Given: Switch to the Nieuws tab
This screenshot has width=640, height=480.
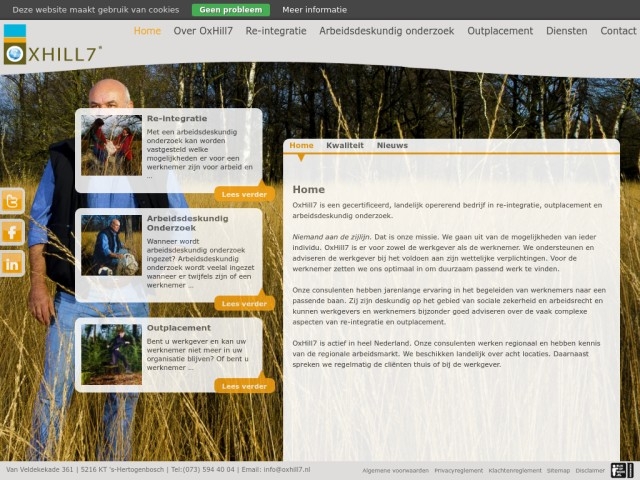Looking at the screenshot, I should click(392, 146).
